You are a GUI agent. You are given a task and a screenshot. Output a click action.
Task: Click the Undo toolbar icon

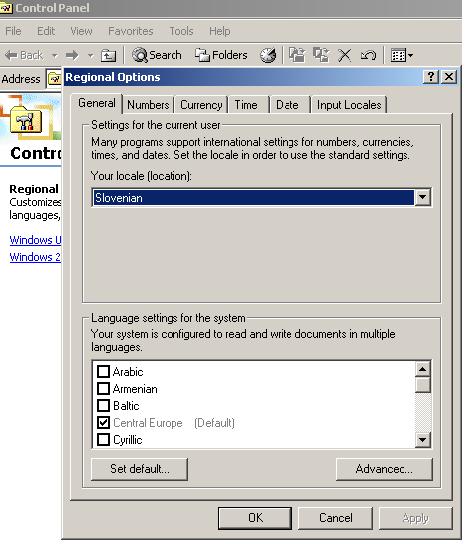368,55
